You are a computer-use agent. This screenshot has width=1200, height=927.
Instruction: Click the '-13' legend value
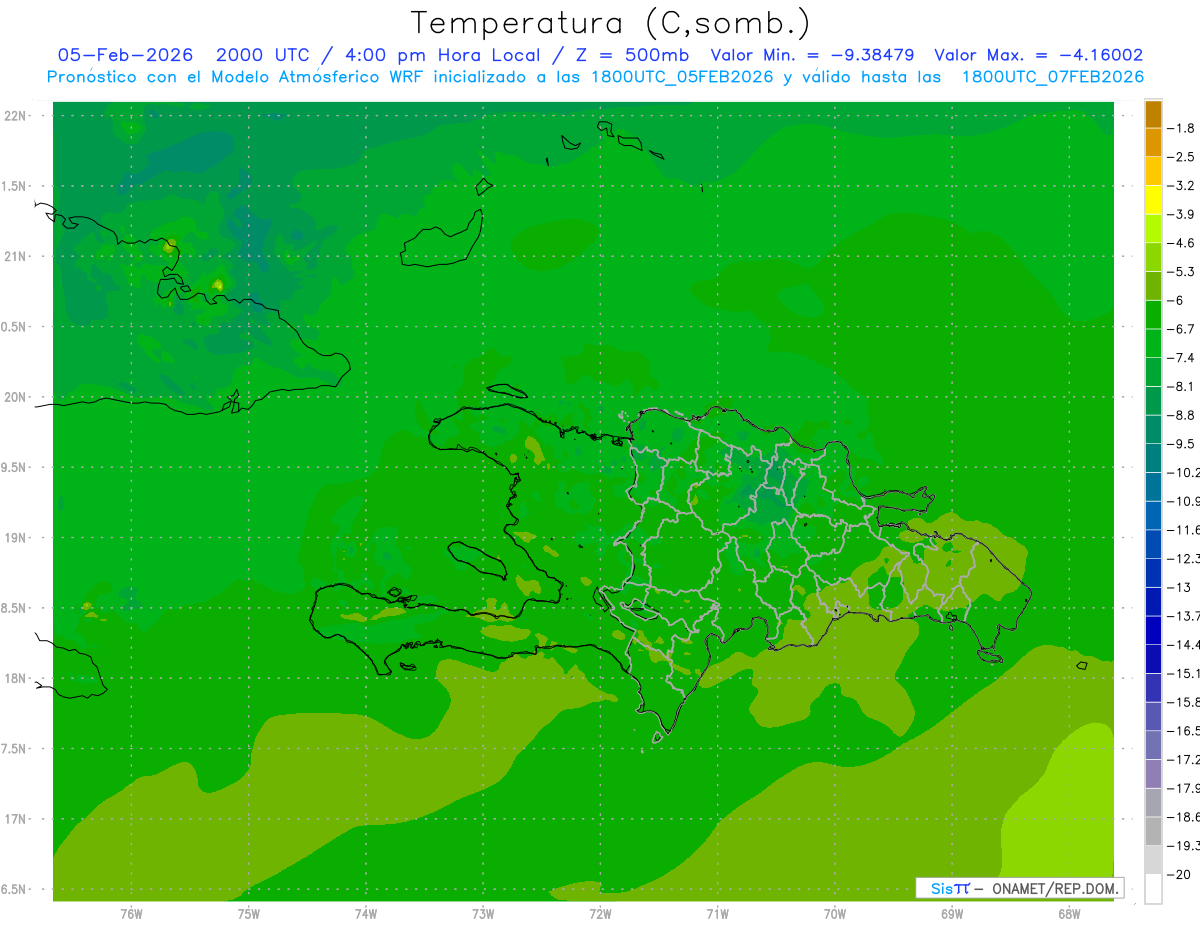[1179, 587]
